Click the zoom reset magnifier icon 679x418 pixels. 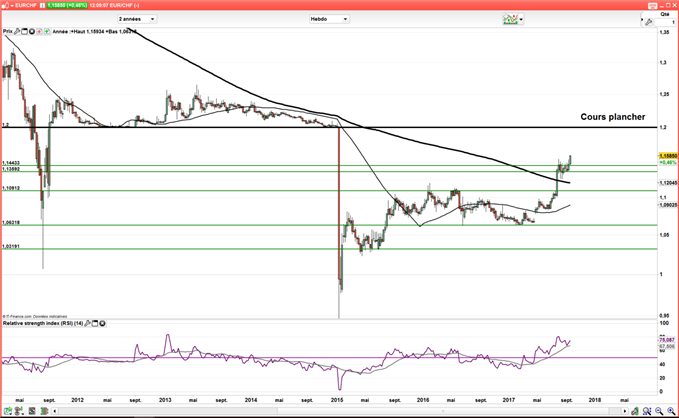pos(647,411)
